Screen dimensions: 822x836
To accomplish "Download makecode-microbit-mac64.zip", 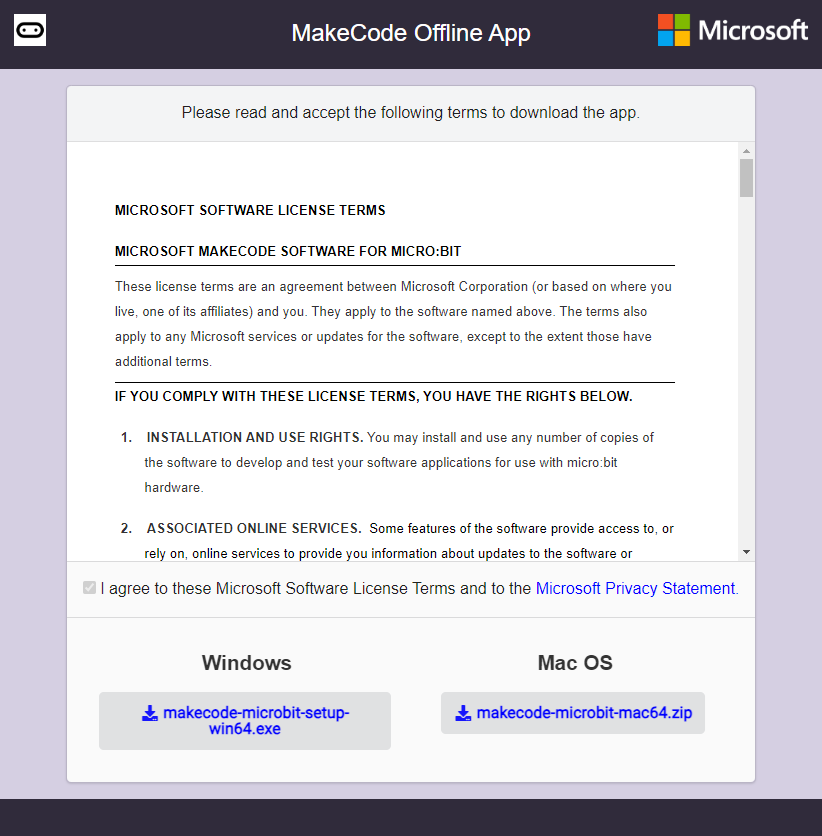I will (x=573, y=713).
